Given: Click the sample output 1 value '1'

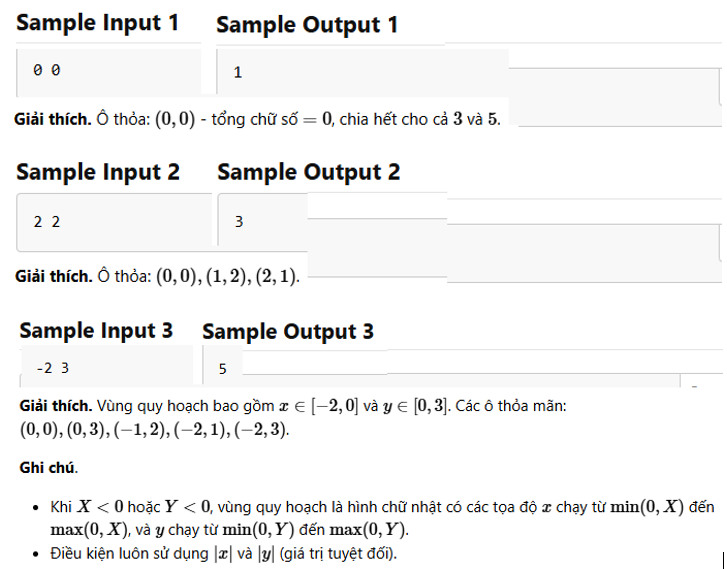Looking at the screenshot, I should point(238,73).
